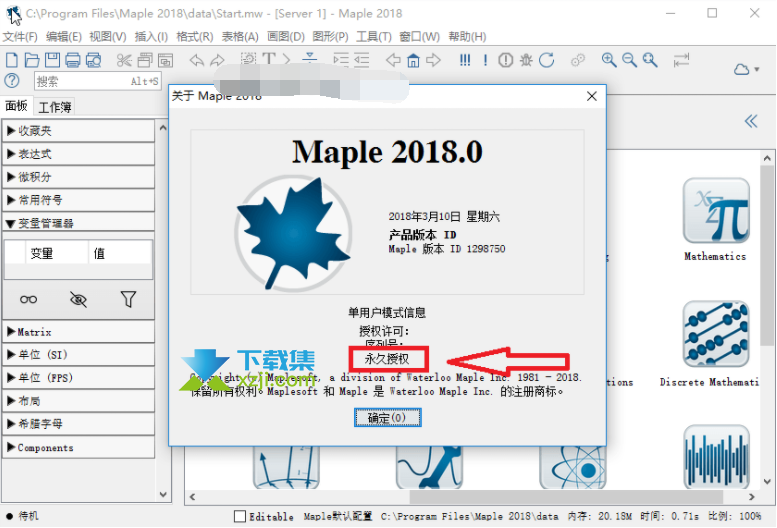Open the 编辑(E) menu
This screenshot has width=777, height=528.
(63, 37)
